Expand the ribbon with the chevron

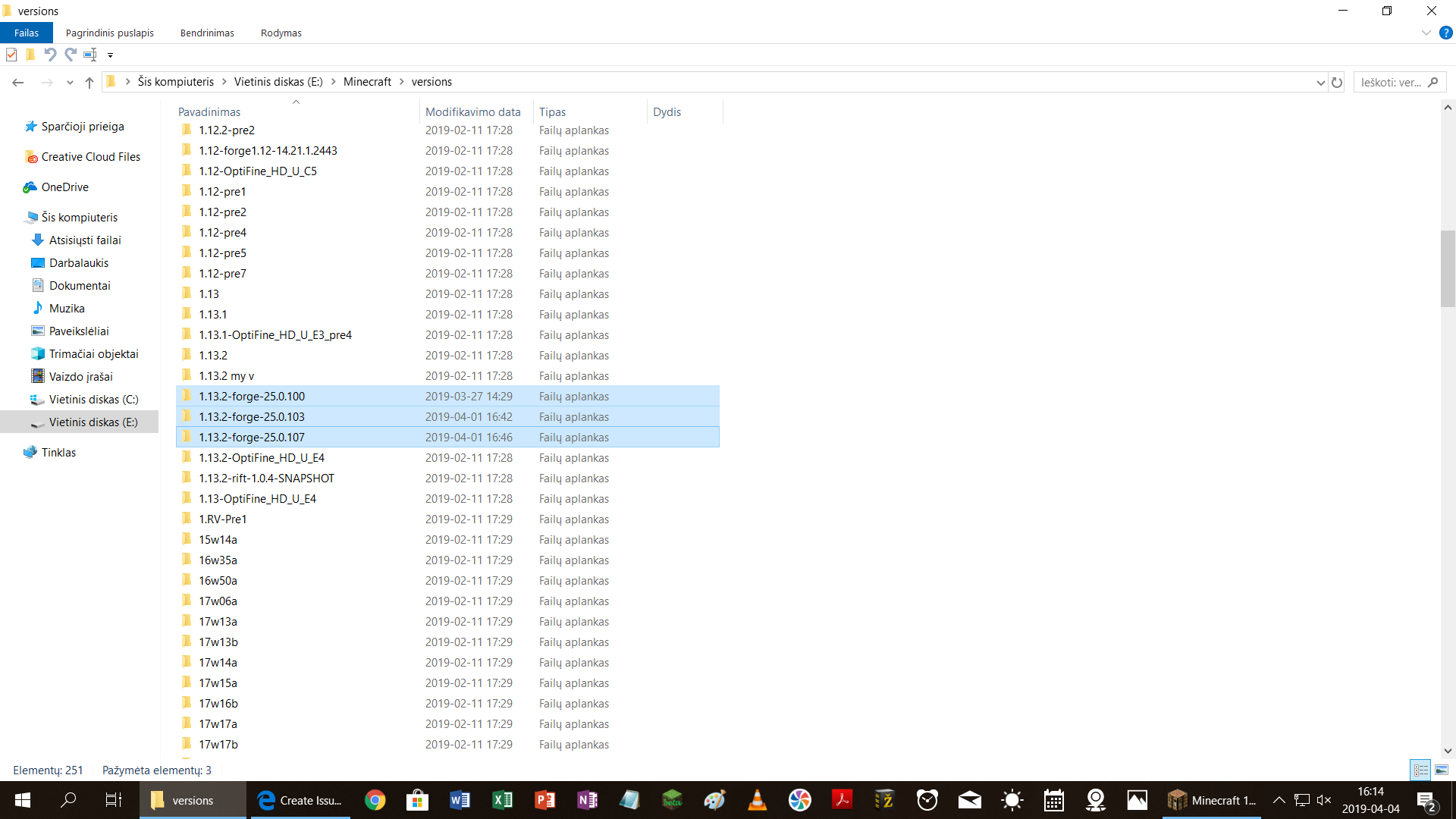pos(1426,33)
